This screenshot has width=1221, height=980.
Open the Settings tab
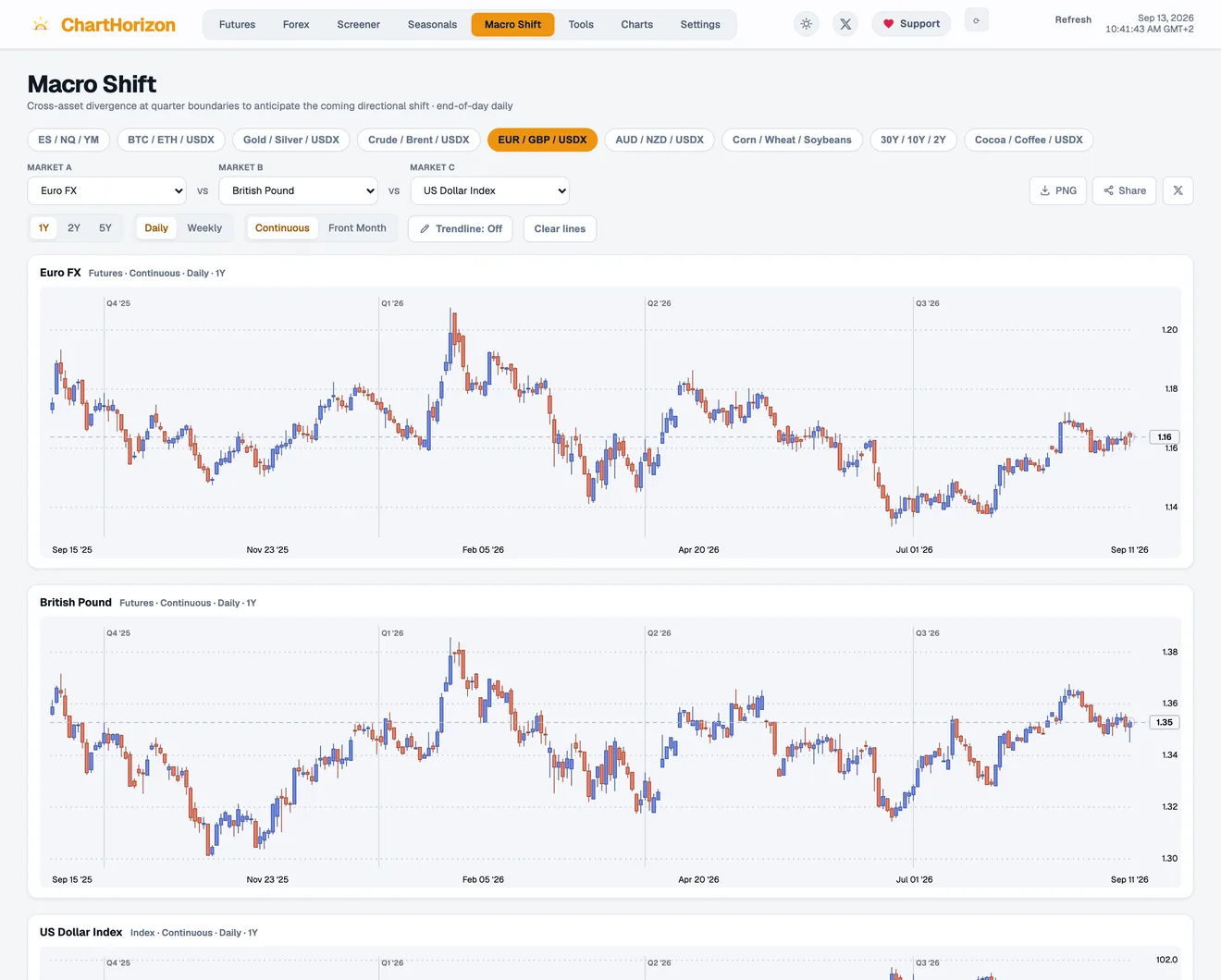700,25
